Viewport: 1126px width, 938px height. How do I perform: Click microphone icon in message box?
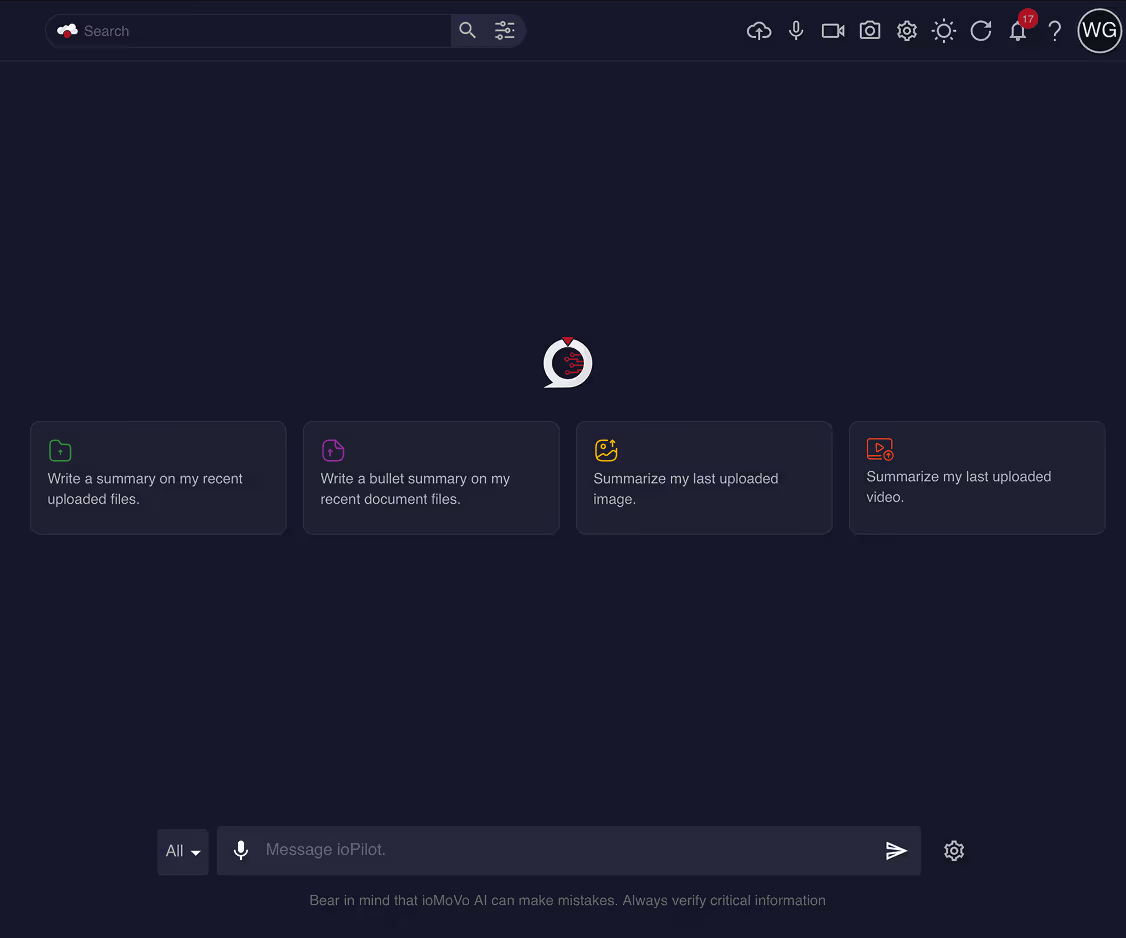click(x=241, y=850)
